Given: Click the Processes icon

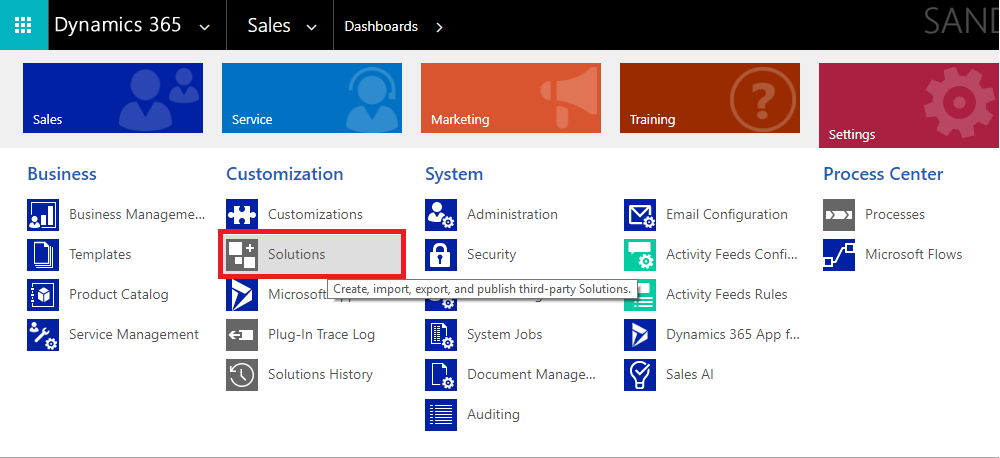Looking at the screenshot, I should point(839,215).
